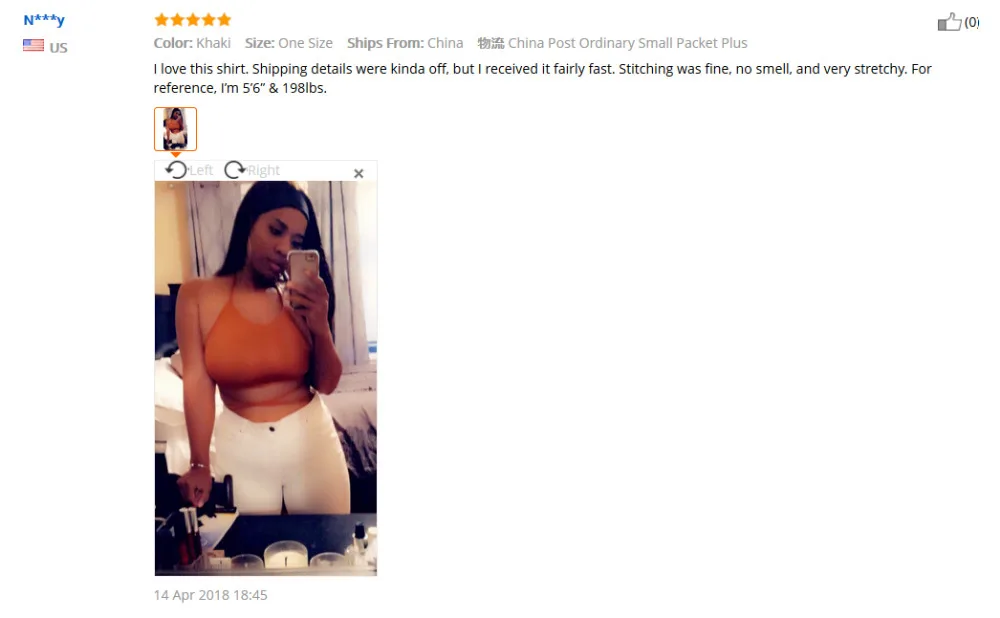Click the review date 14 Apr 2018
This screenshot has width=1000, height=618.
[210, 595]
